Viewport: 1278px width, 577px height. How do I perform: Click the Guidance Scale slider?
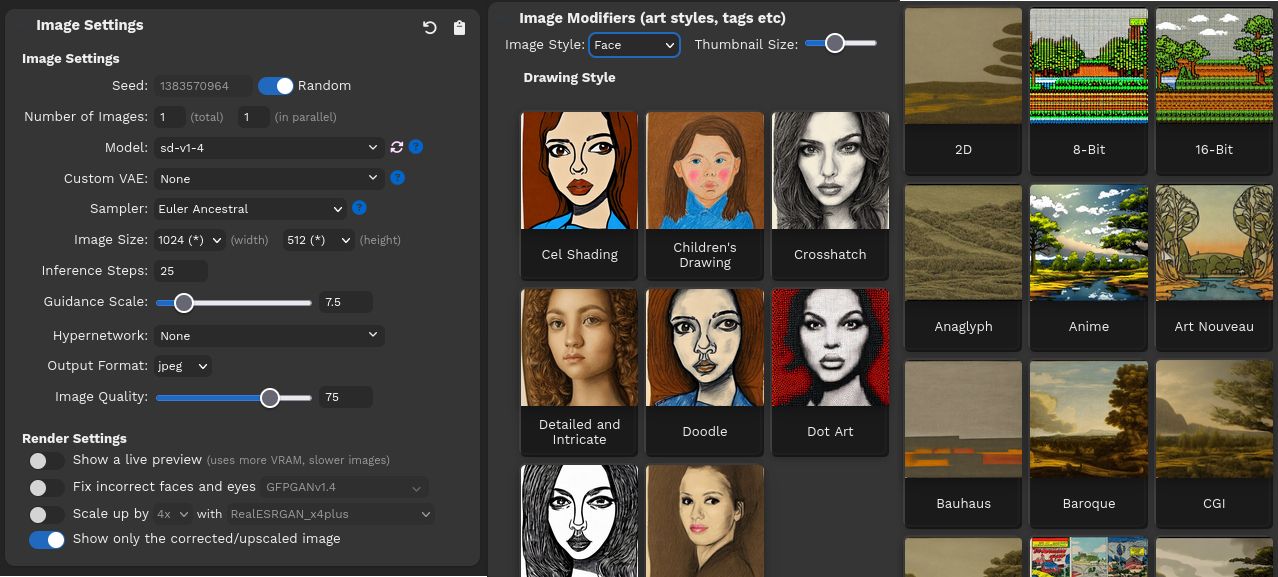tap(234, 302)
